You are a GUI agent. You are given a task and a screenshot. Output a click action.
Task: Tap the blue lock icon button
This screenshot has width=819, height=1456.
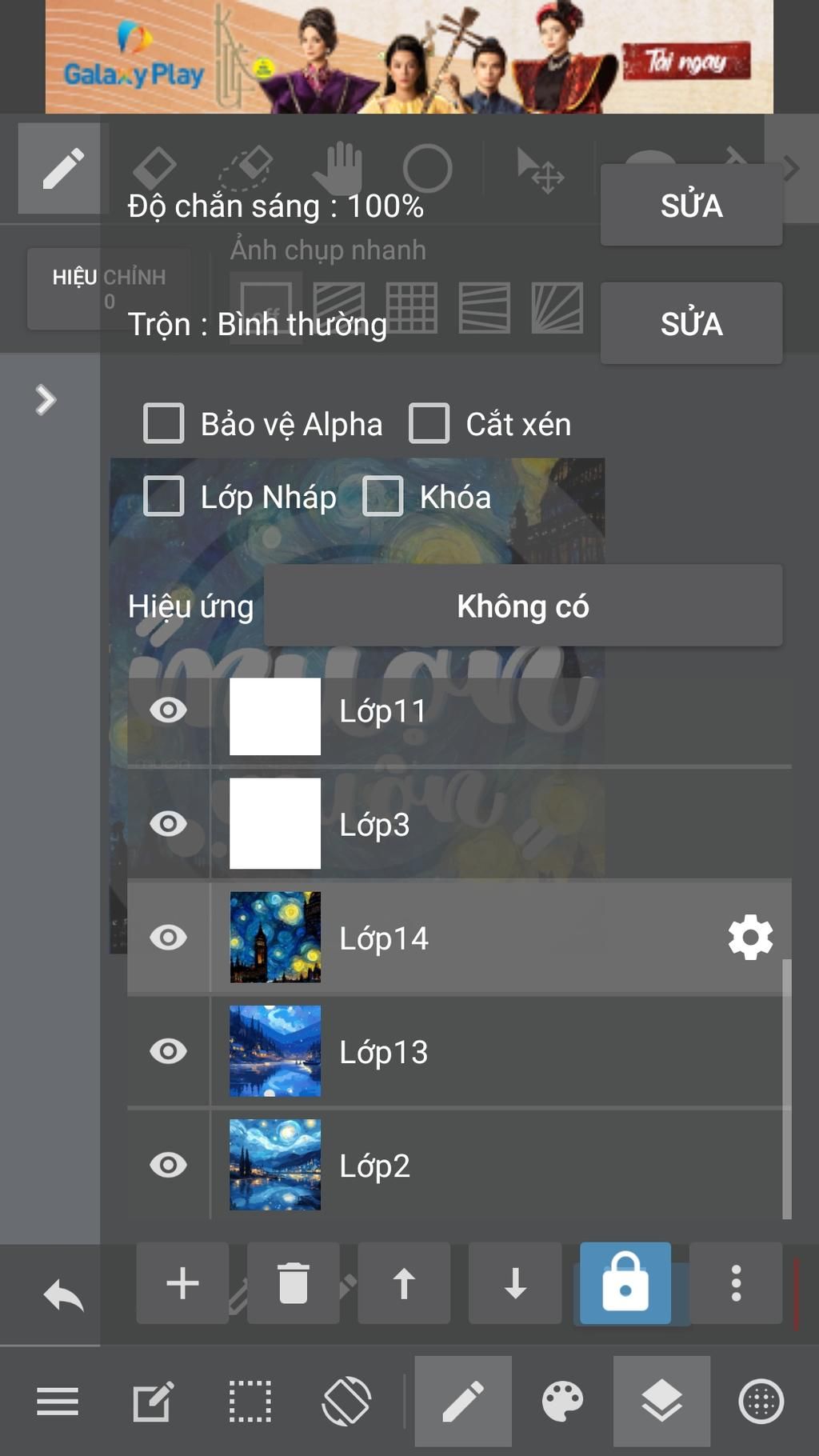point(625,1283)
